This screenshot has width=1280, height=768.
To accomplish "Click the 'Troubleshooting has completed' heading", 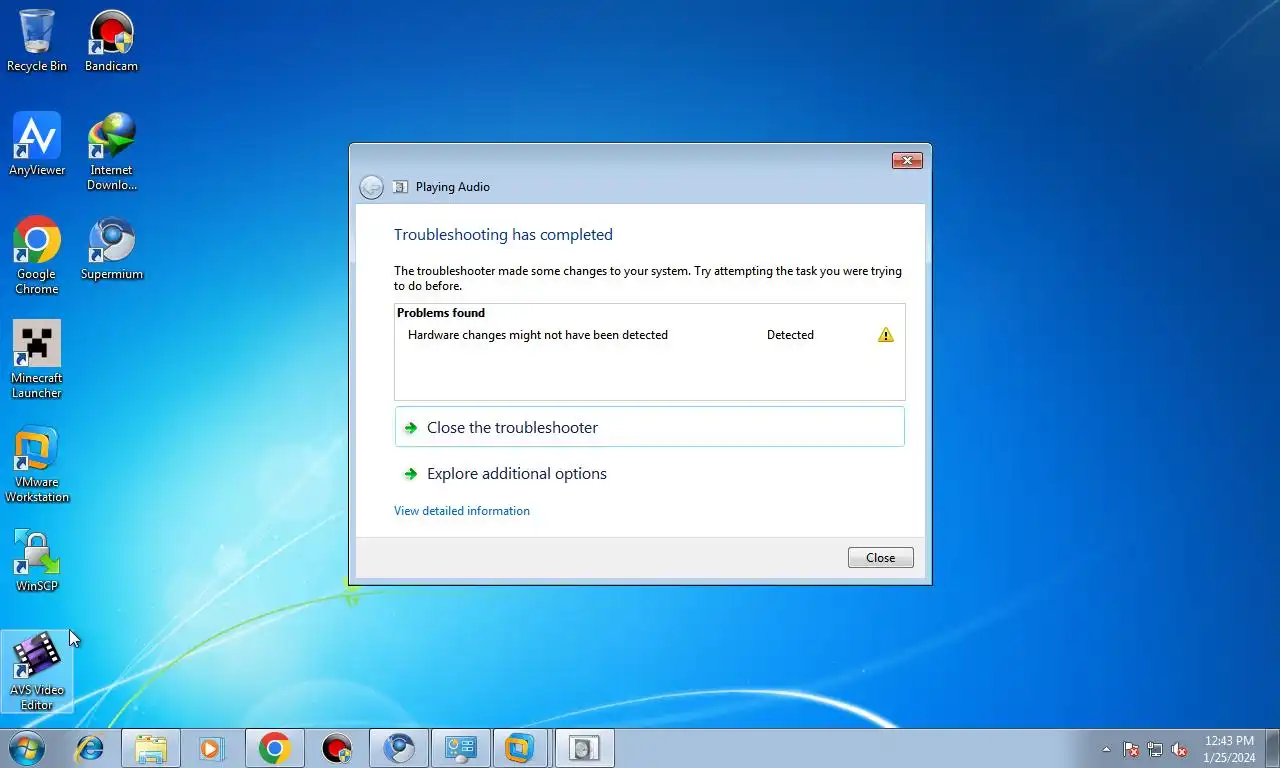I will click(x=503, y=235).
